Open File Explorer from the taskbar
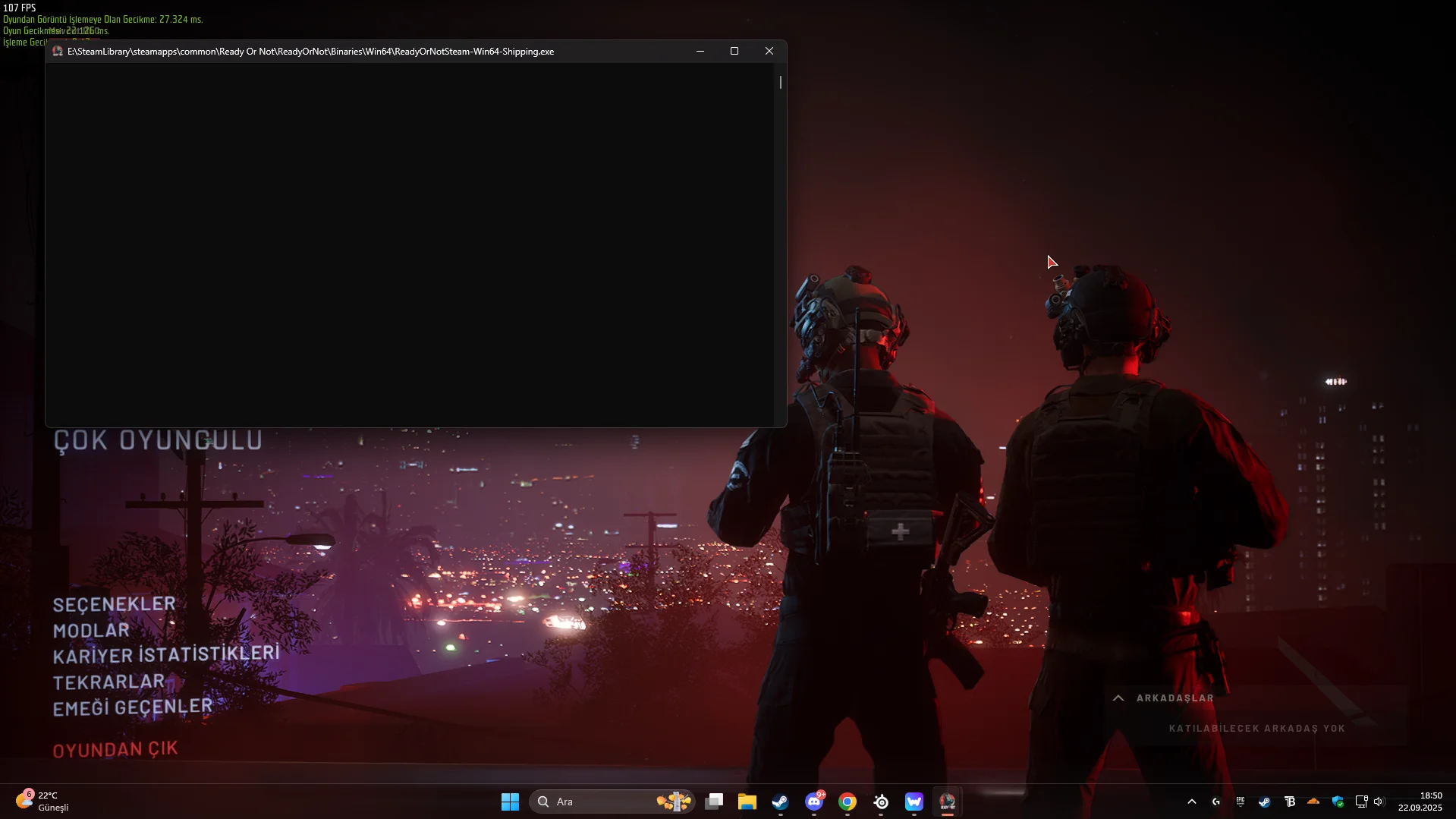The image size is (1456, 819). [x=747, y=802]
